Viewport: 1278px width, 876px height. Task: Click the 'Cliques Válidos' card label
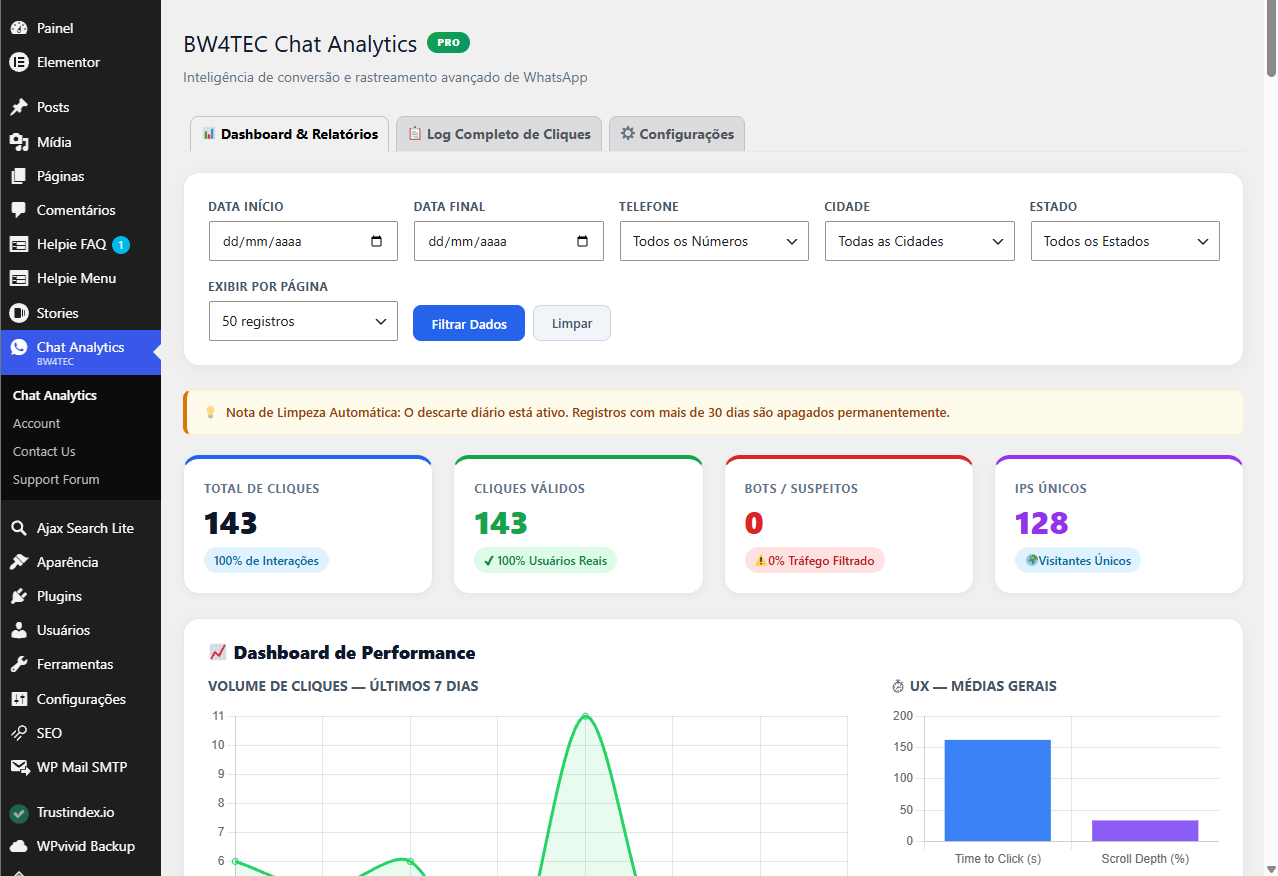pos(530,489)
